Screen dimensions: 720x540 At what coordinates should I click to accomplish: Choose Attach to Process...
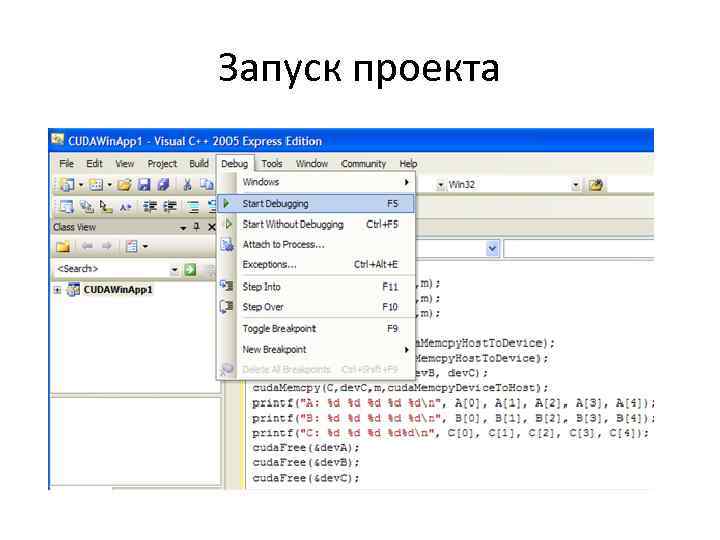[x=316, y=244]
